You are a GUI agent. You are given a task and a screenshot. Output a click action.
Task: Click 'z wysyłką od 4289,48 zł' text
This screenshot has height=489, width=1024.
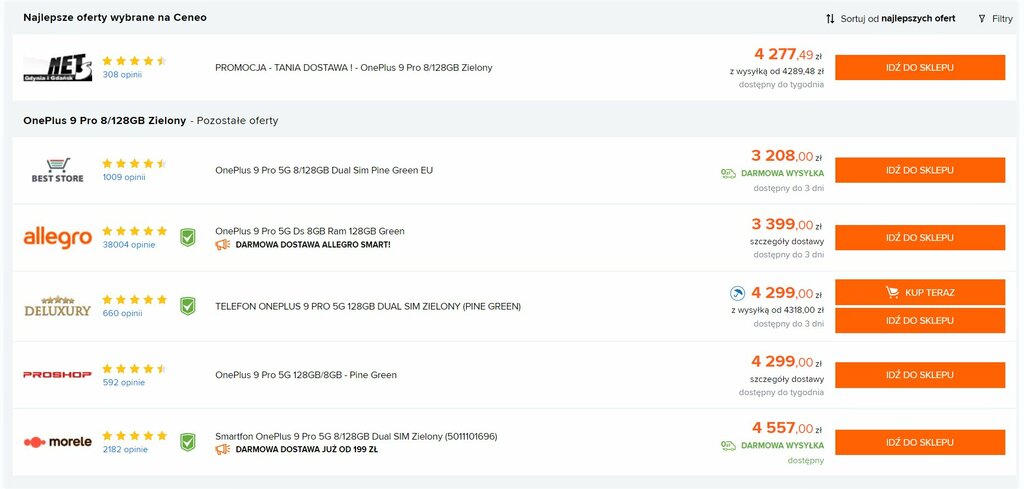pos(776,71)
